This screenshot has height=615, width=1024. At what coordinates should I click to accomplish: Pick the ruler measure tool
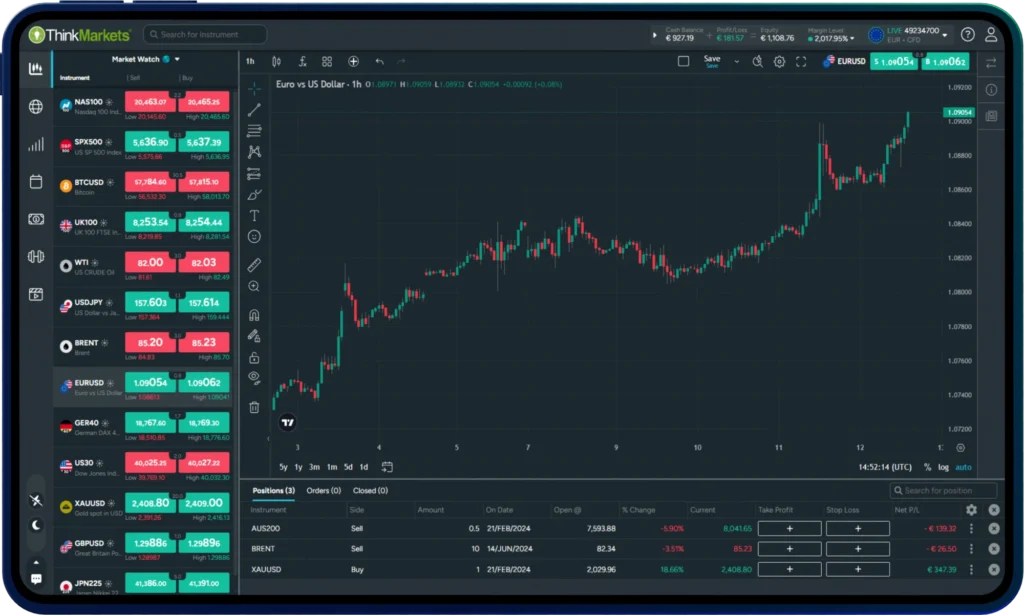point(254,265)
